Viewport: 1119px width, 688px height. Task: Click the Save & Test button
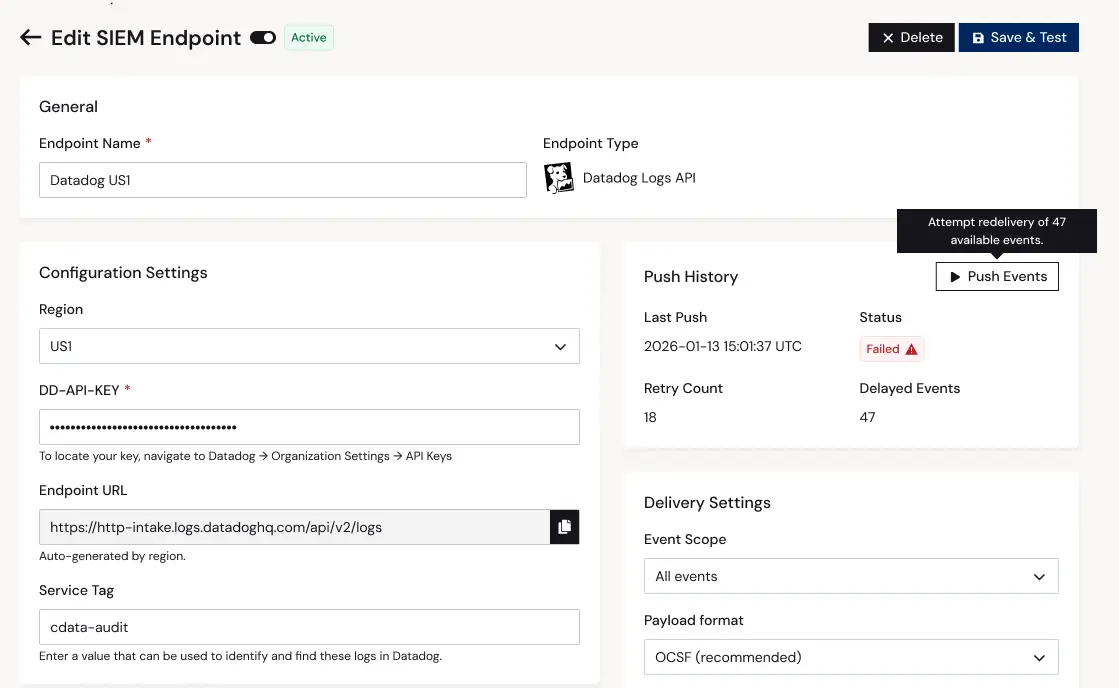click(1018, 37)
